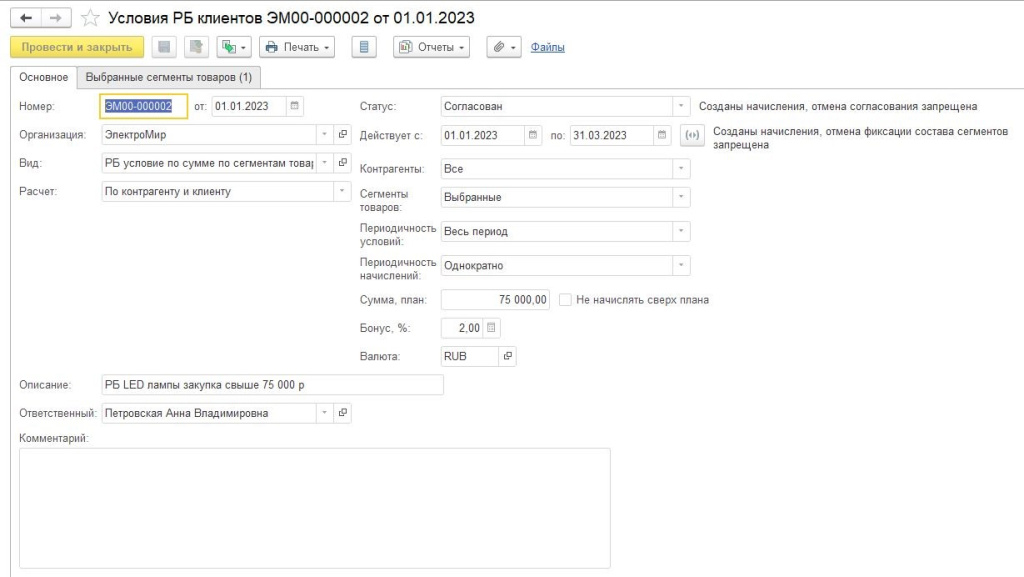Open the 'Печать' print menu
Screen dimensions: 1024x577
coord(296,47)
